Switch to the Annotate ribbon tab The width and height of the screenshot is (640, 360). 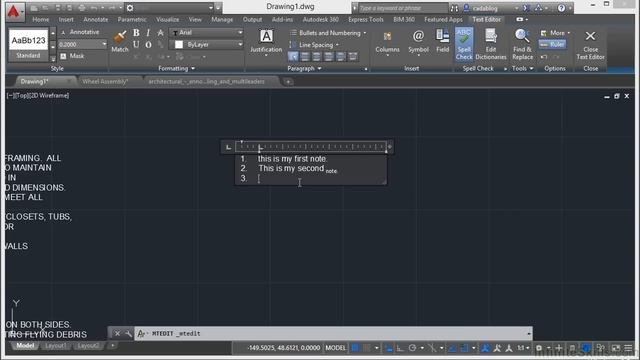pyautogui.click(x=96, y=19)
